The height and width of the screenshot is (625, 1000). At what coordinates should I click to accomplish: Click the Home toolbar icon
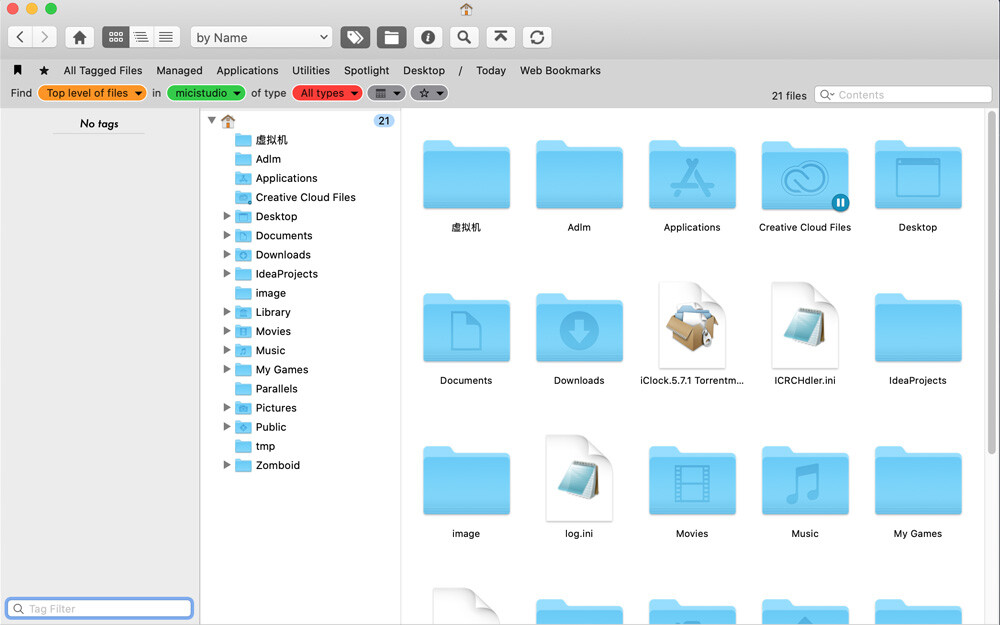[x=80, y=37]
